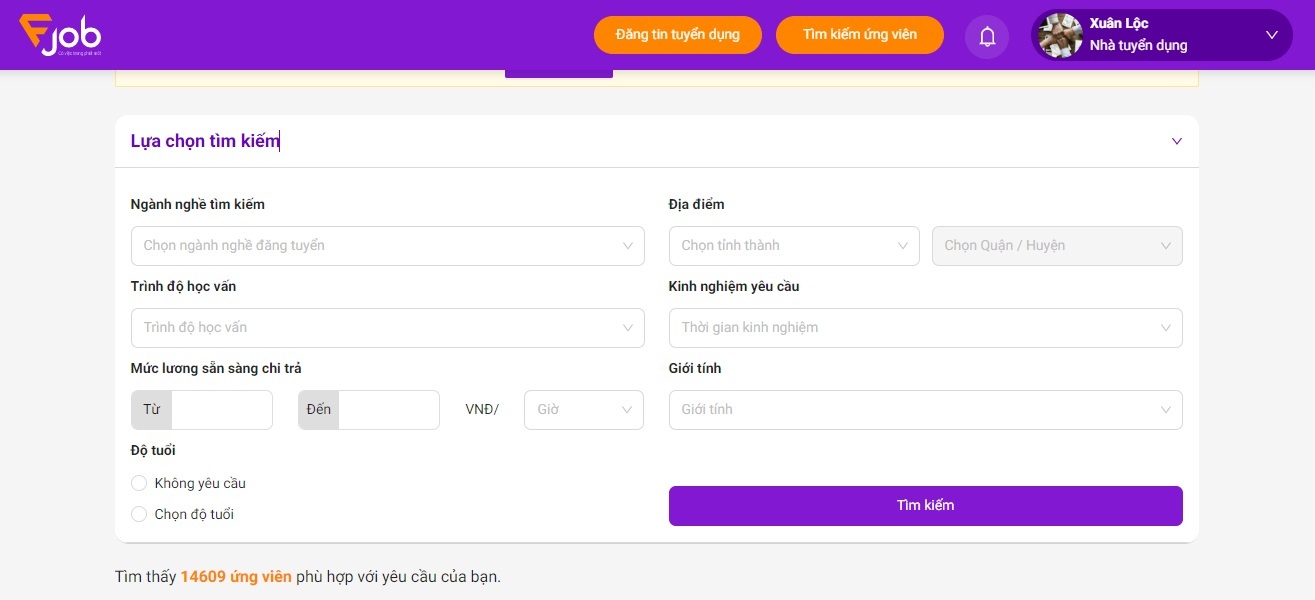Click the 'Tìm kiếm ứng viên' button

coord(859,34)
